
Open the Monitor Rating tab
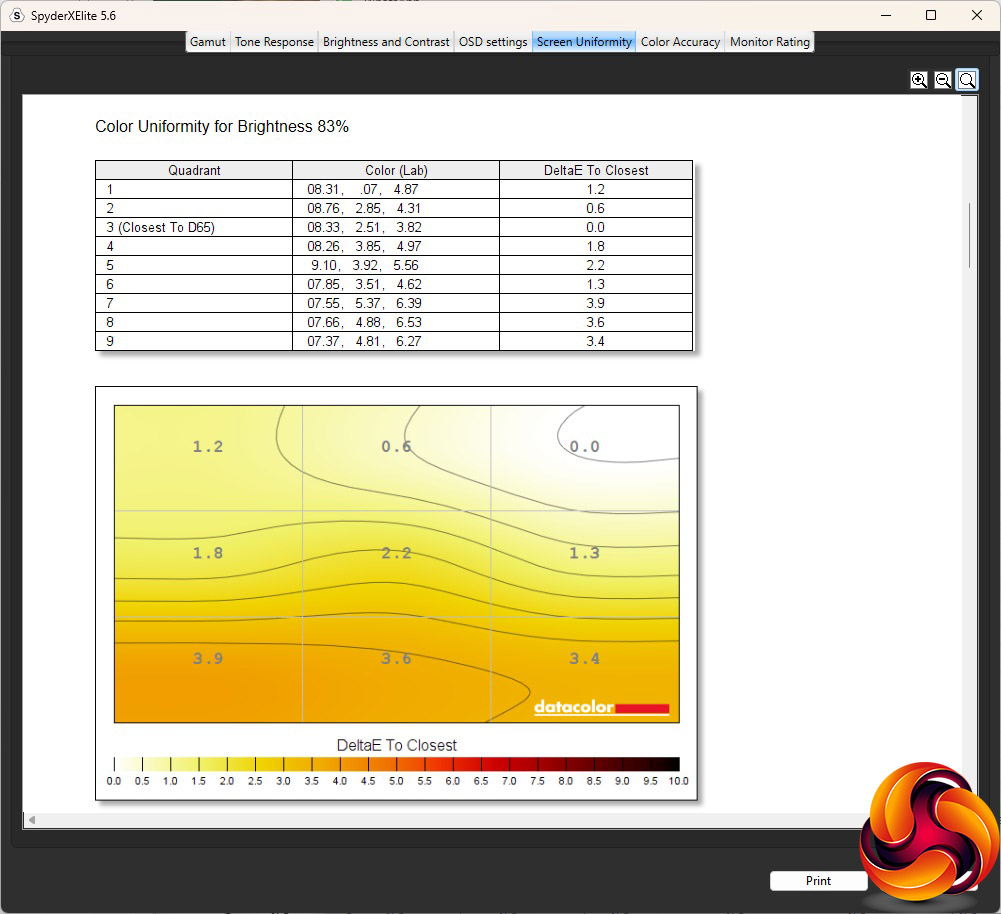point(769,41)
